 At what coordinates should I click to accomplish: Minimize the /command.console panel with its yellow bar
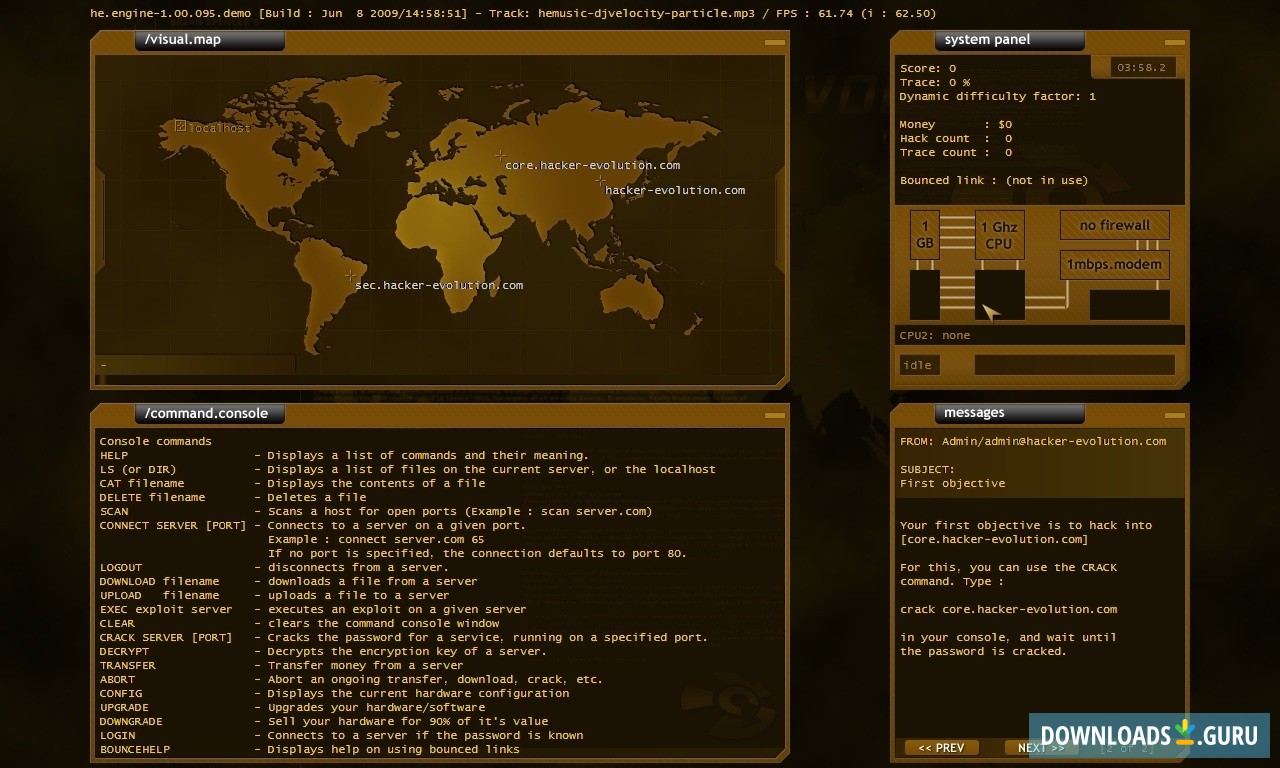(x=775, y=415)
